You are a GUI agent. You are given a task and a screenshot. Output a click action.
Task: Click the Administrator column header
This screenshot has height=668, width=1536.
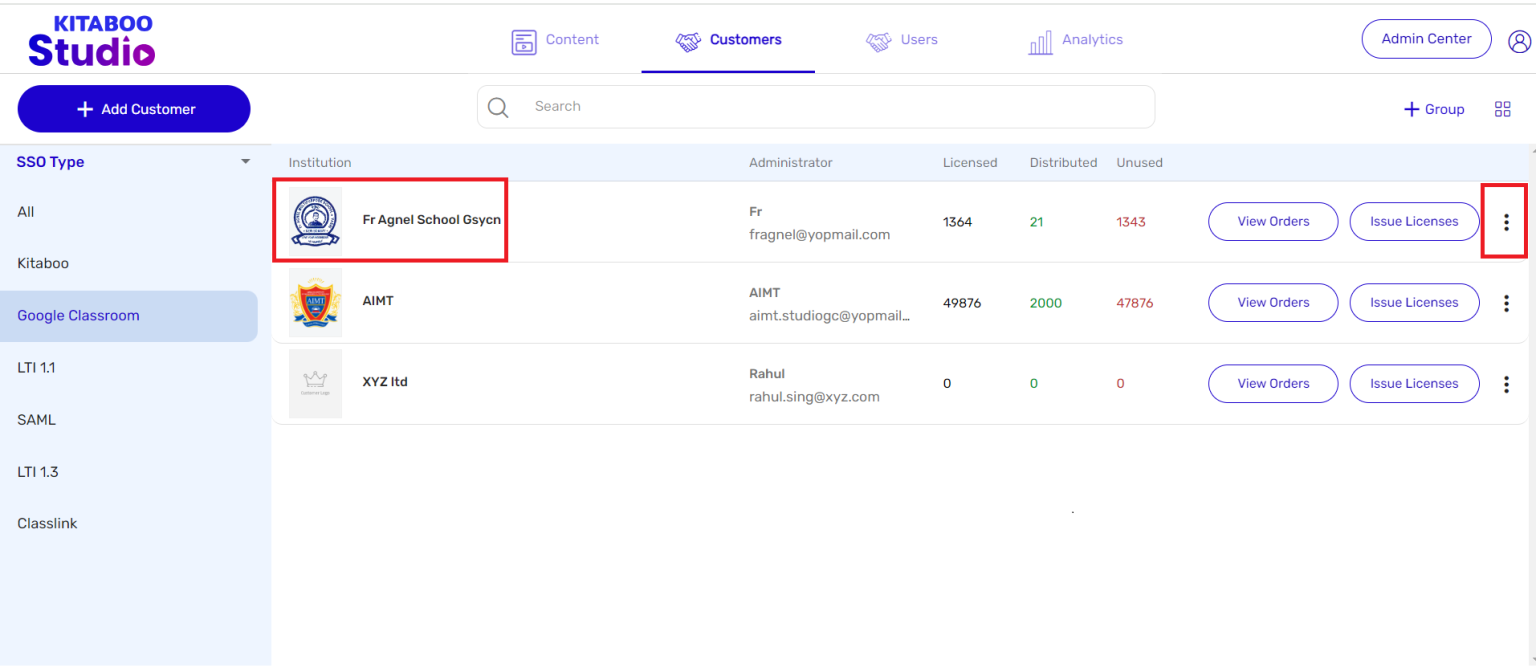[x=790, y=163]
